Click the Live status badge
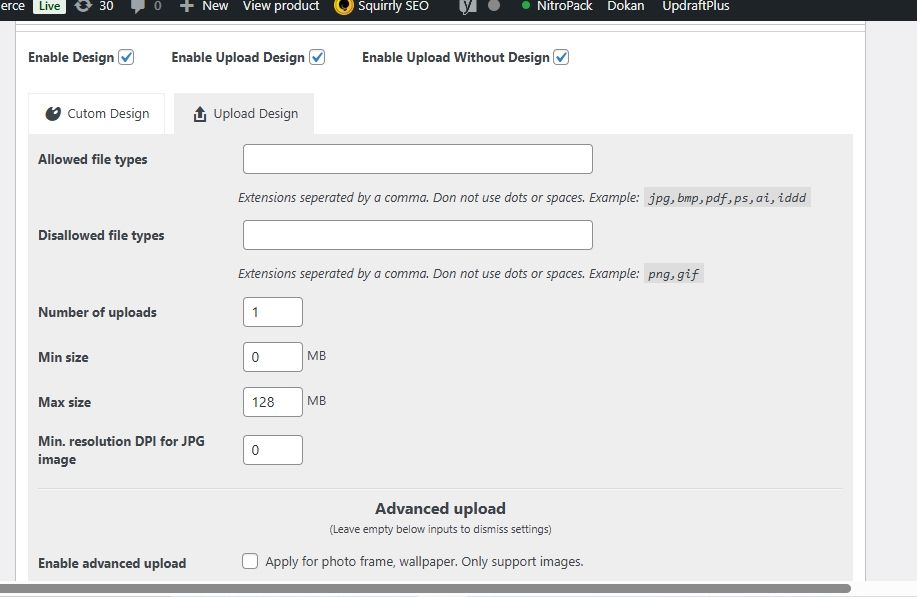This screenshot has width=917, height=597. (x=49, y=6)
